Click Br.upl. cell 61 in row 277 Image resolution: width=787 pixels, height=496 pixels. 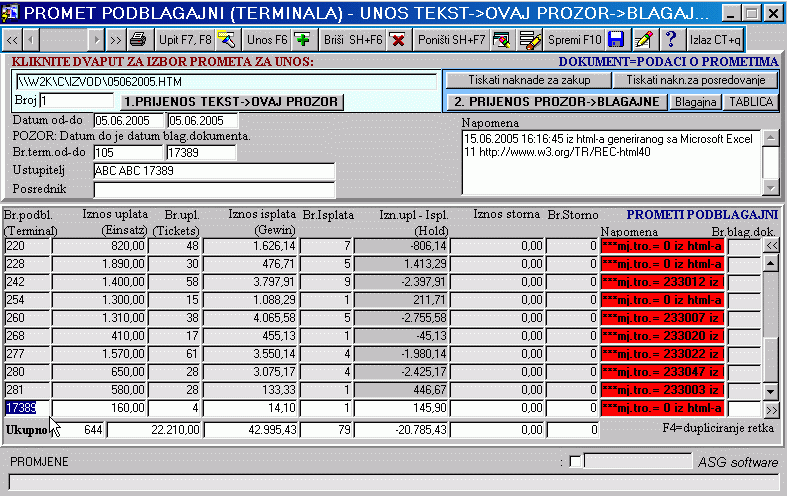coord(175,354)
